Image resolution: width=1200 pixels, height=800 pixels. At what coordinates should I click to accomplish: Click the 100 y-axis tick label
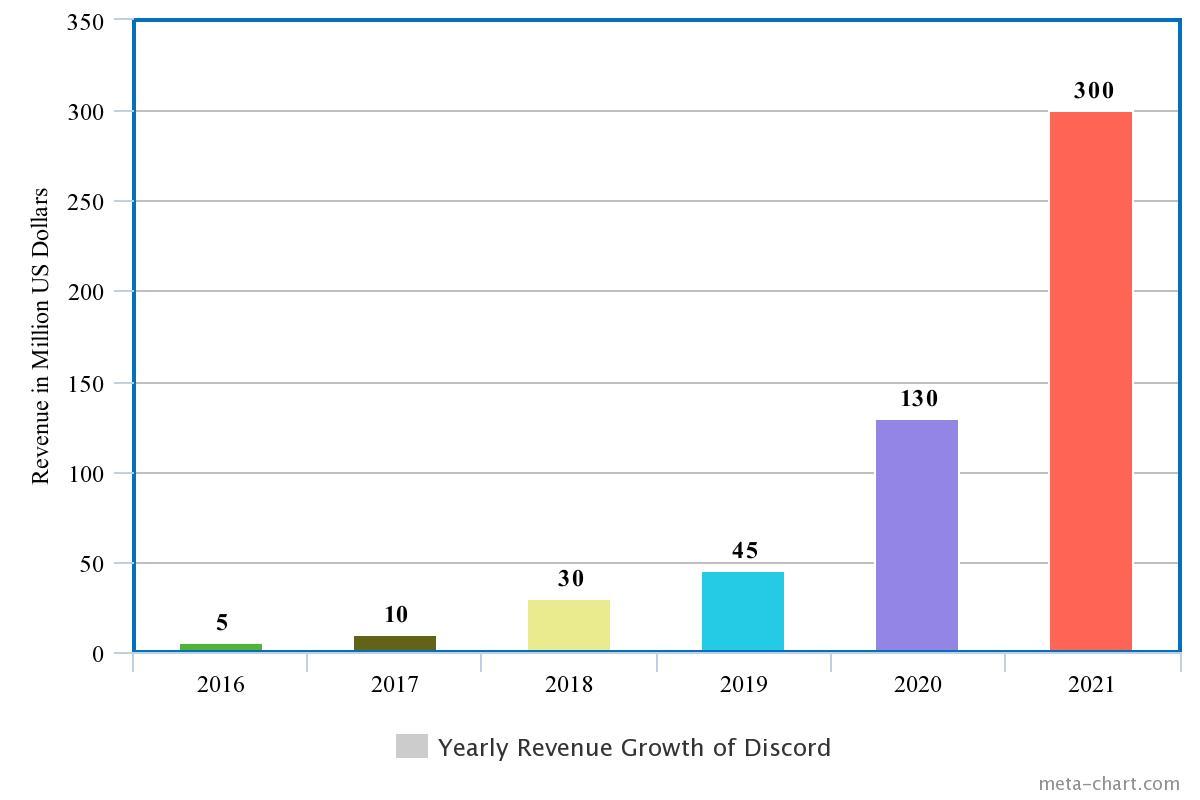[x=85, y=473]
